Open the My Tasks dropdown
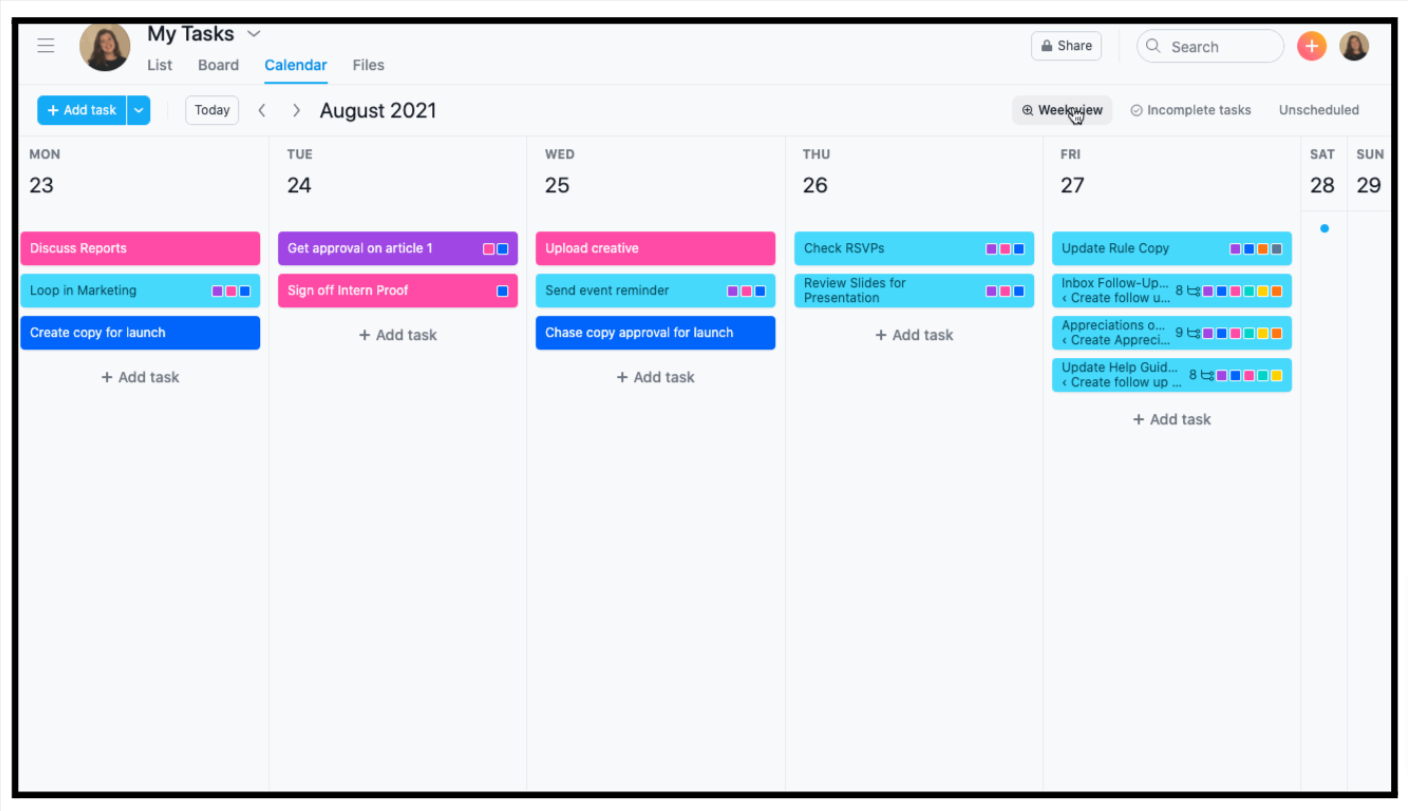This screenshot has height=811, width=1408. click(x=253, y=33)
